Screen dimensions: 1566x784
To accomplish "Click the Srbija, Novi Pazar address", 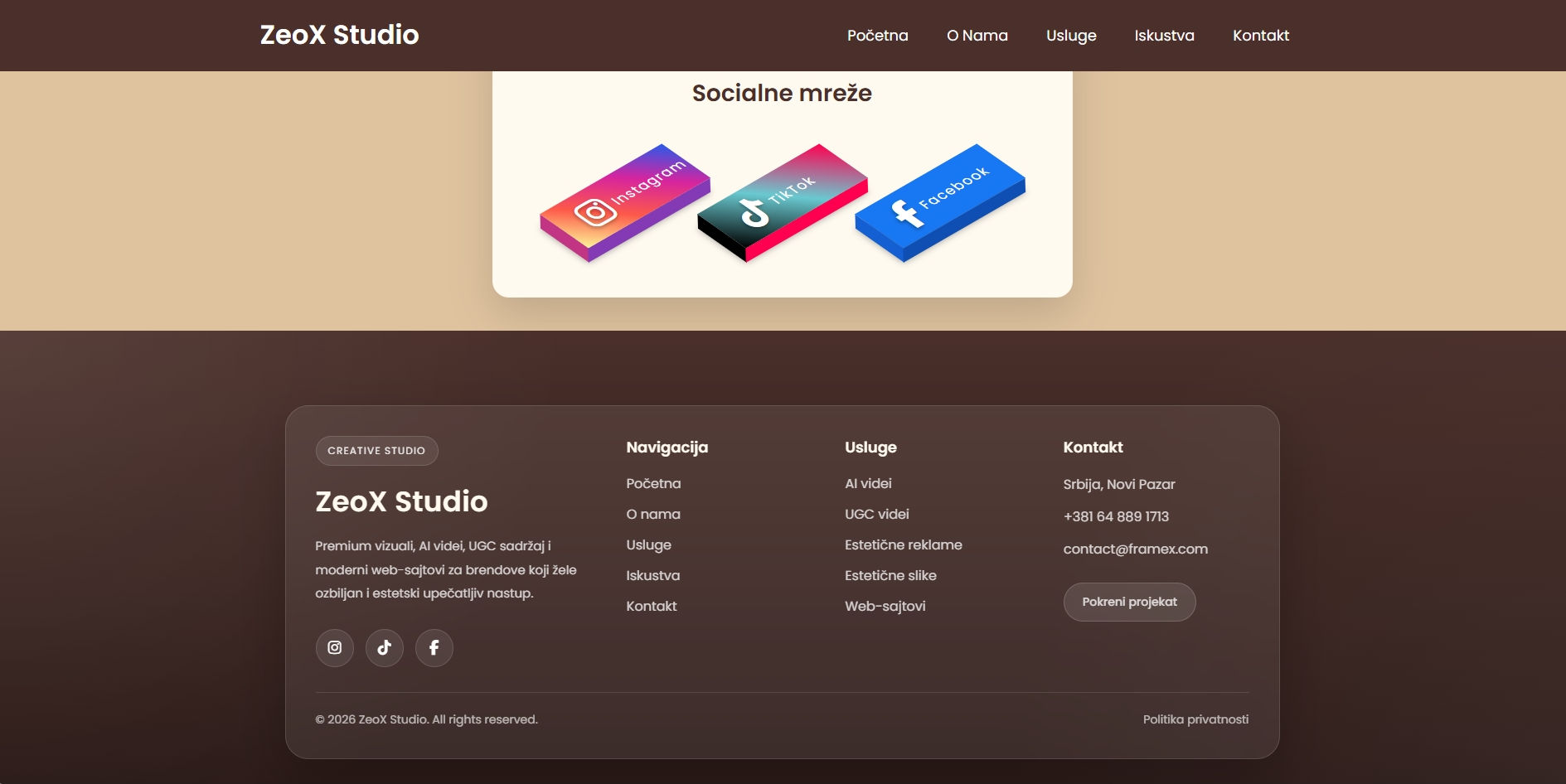I will [1119, 484].
